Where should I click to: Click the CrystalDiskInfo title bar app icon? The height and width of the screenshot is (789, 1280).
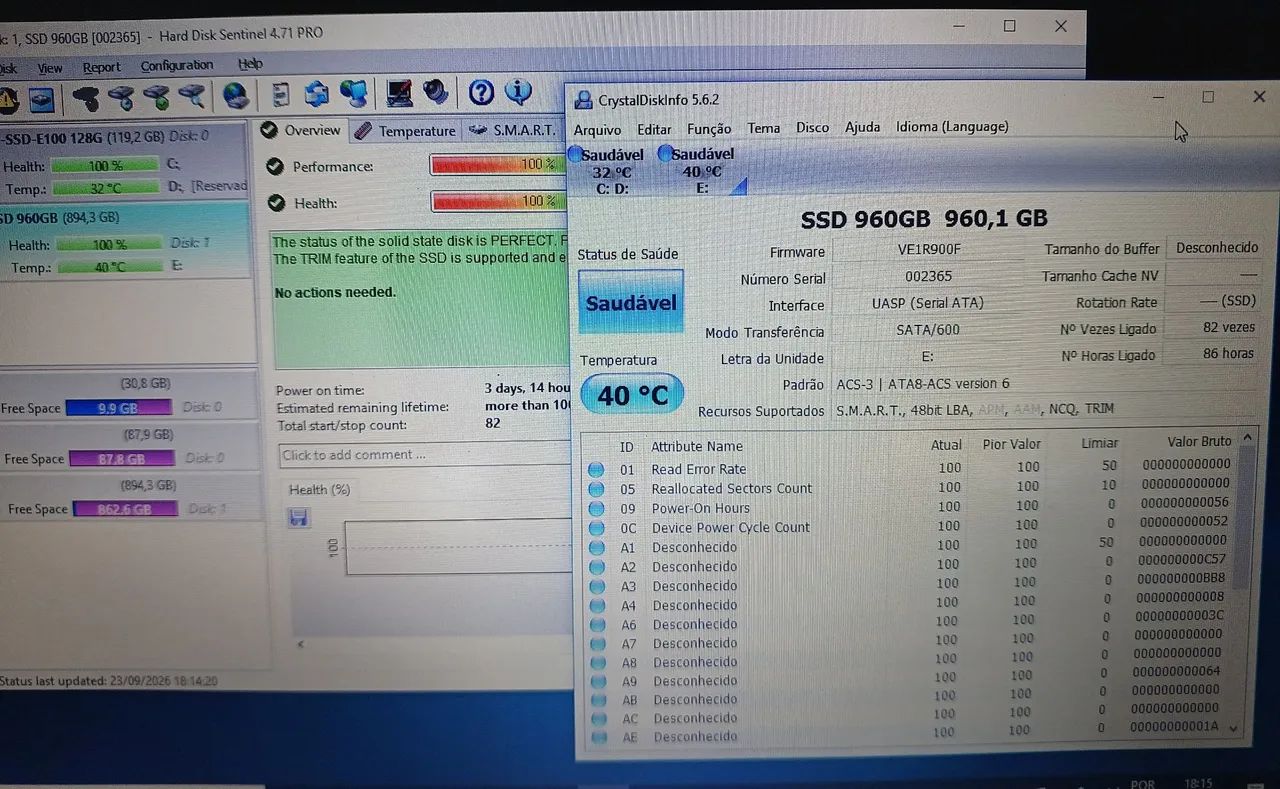583,100
